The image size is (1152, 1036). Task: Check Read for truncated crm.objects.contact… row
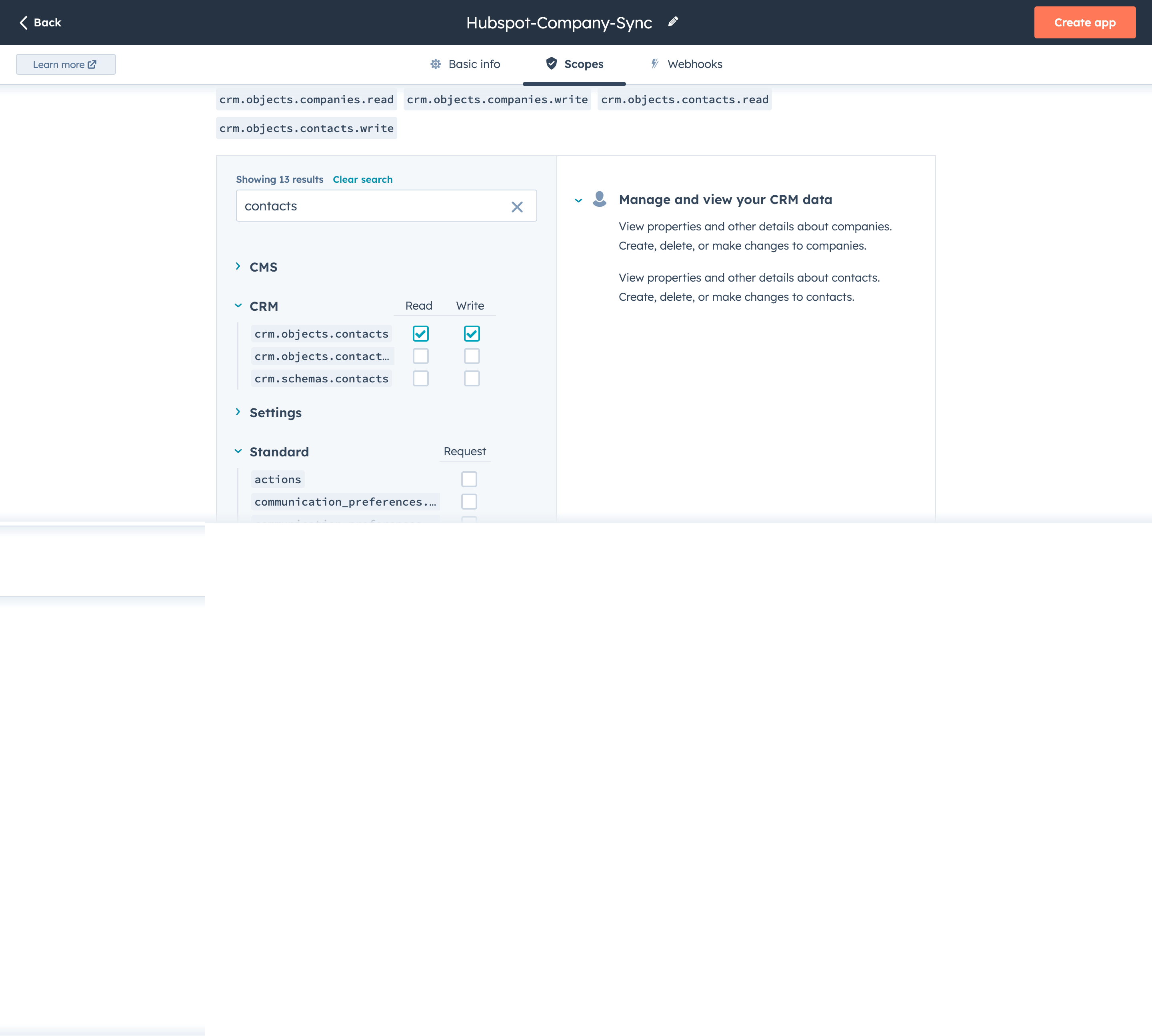click(x=421, y=356)
